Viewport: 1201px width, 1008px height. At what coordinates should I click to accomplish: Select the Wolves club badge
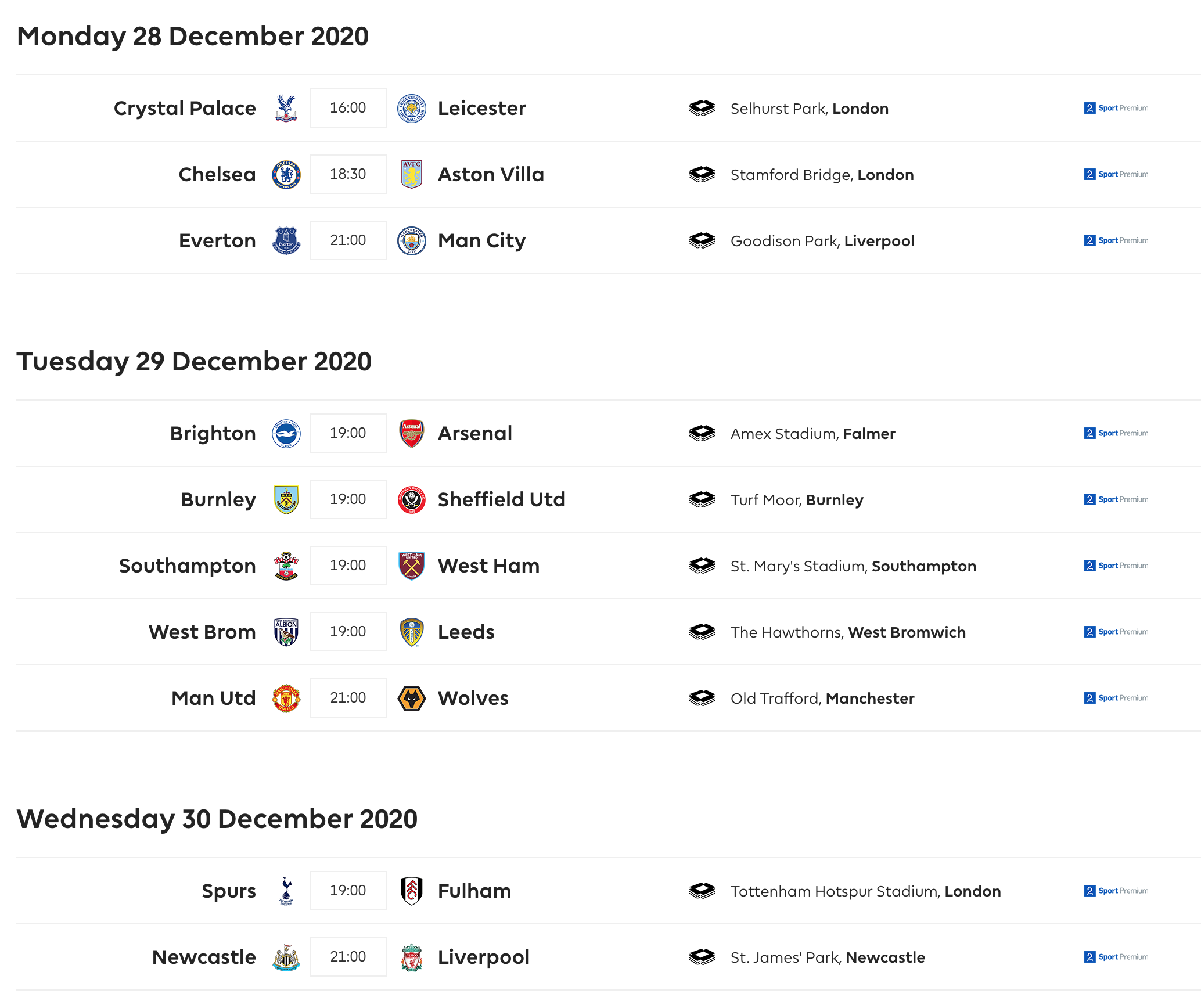(412, 699)
